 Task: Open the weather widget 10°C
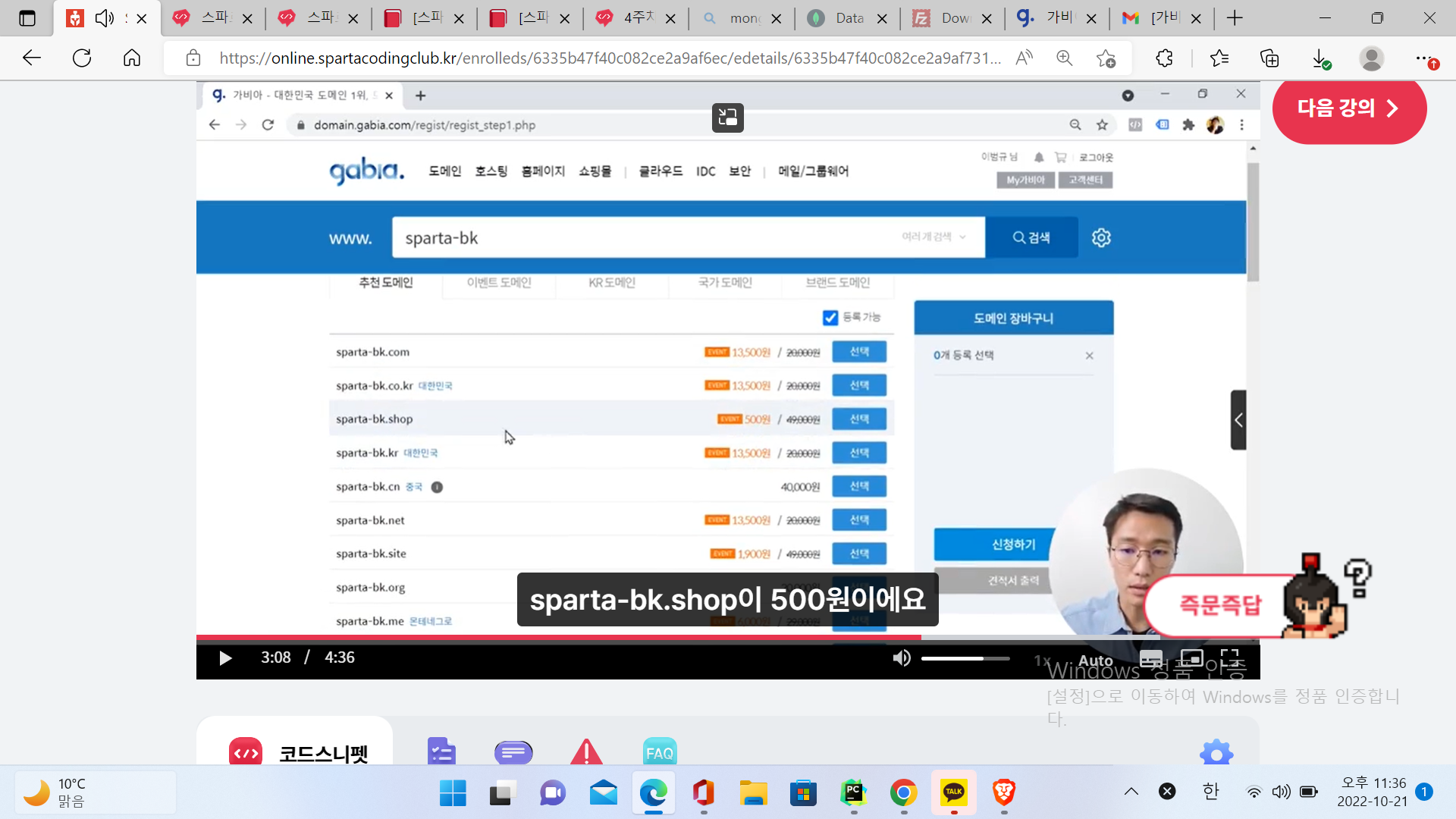pos(95,792)
